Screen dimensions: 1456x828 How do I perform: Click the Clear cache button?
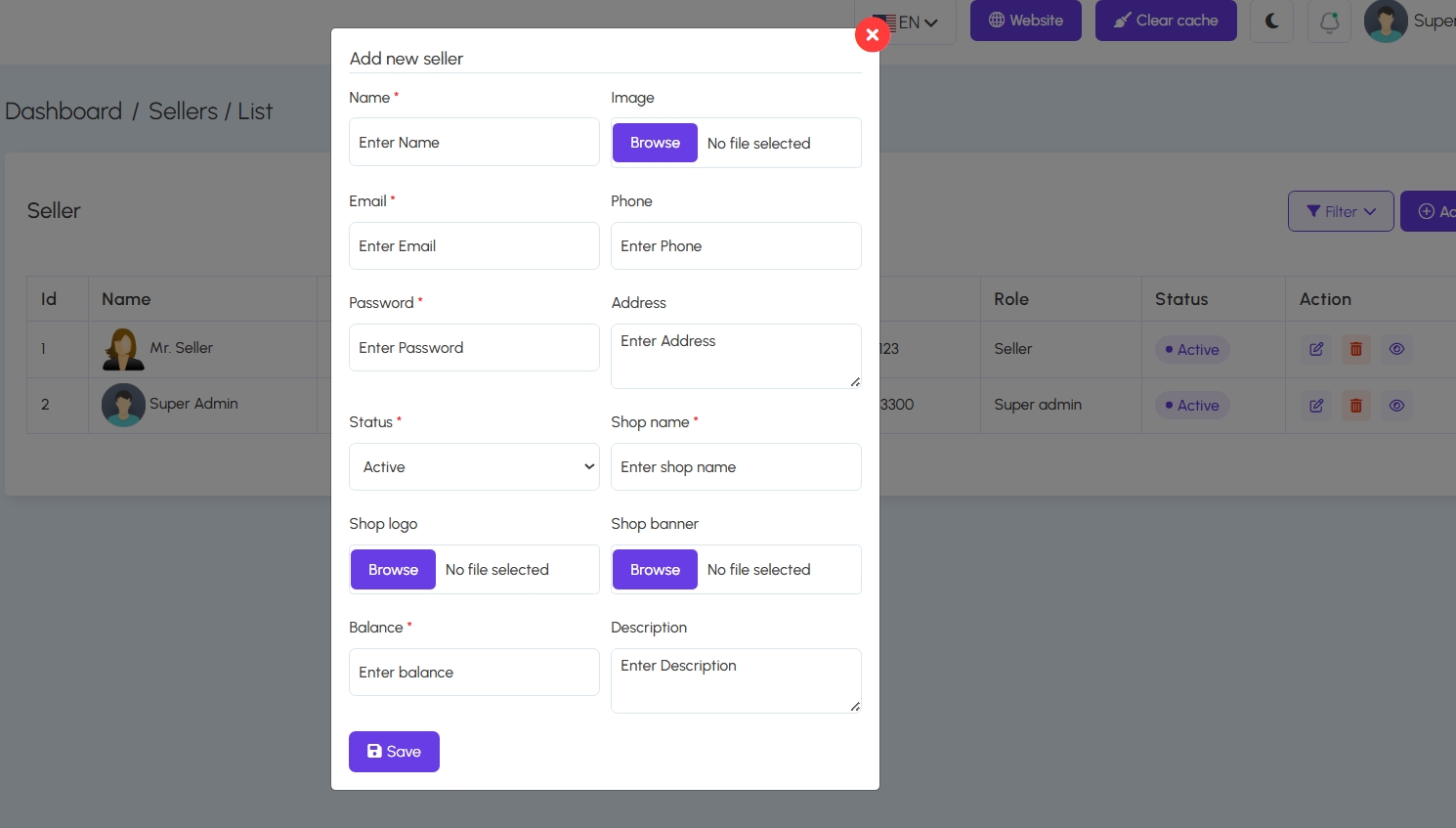coord(1166,21)
